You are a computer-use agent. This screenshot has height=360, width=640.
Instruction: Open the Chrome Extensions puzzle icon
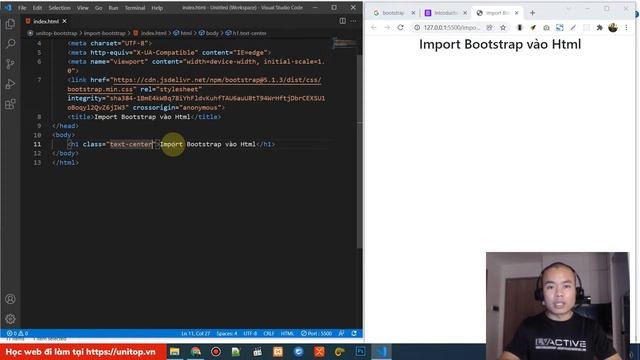[x=600, y=27]
